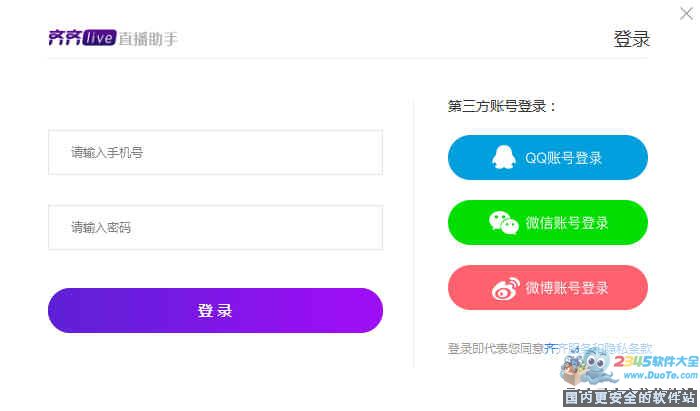Select the 登录 heading at top right
Viewport: 700px width, 411px height.
631,39
